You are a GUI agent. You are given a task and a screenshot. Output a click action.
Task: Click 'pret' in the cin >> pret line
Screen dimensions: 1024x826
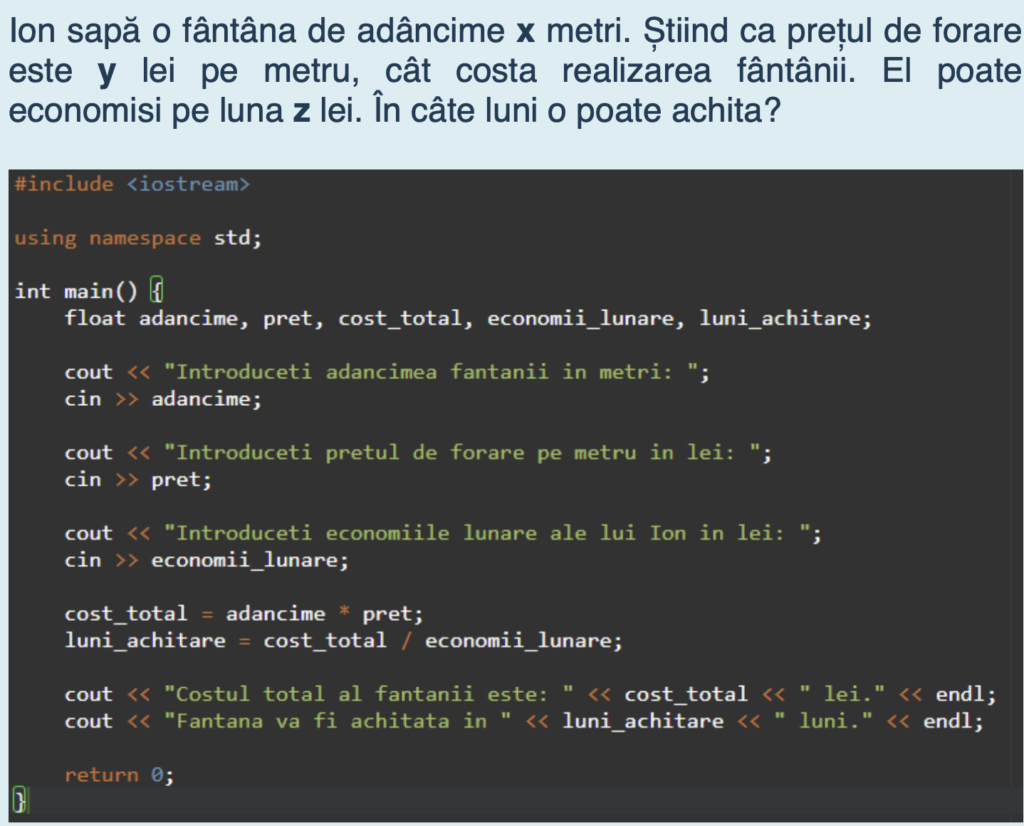(175, 480)
